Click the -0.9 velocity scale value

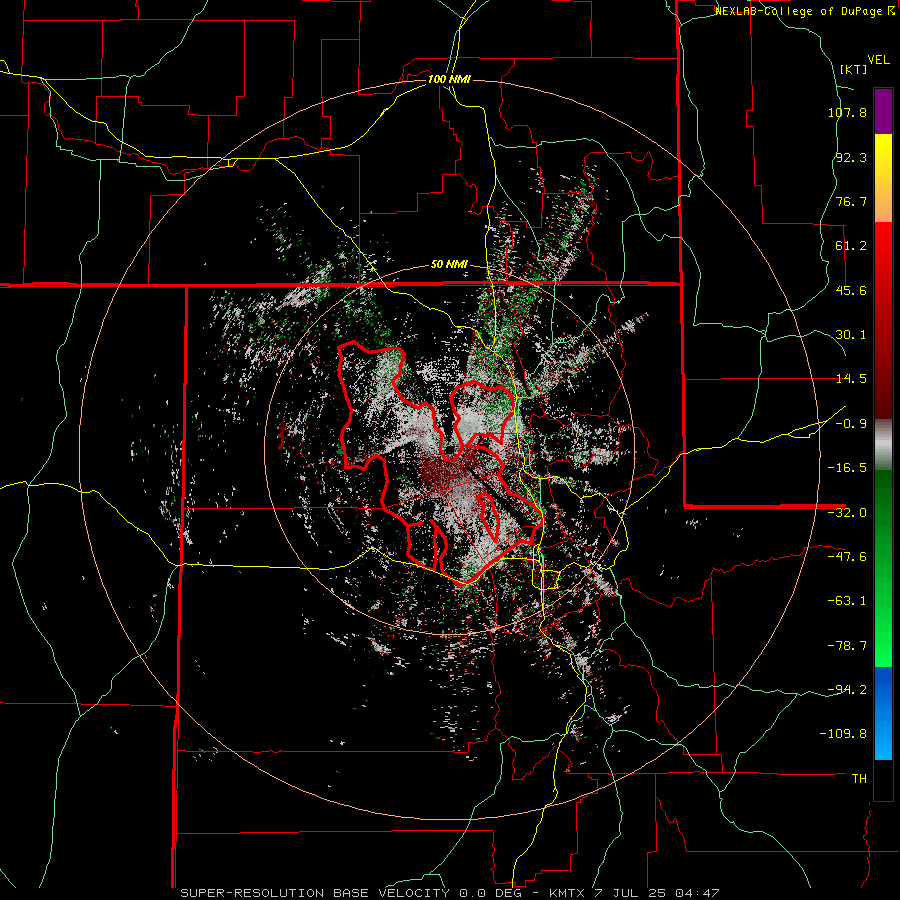click(x=851, y=424)
